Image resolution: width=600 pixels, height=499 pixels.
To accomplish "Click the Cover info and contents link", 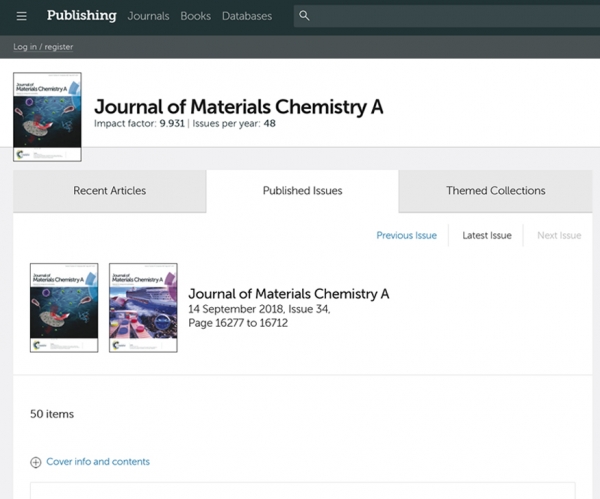I will (x=98, y=461).
